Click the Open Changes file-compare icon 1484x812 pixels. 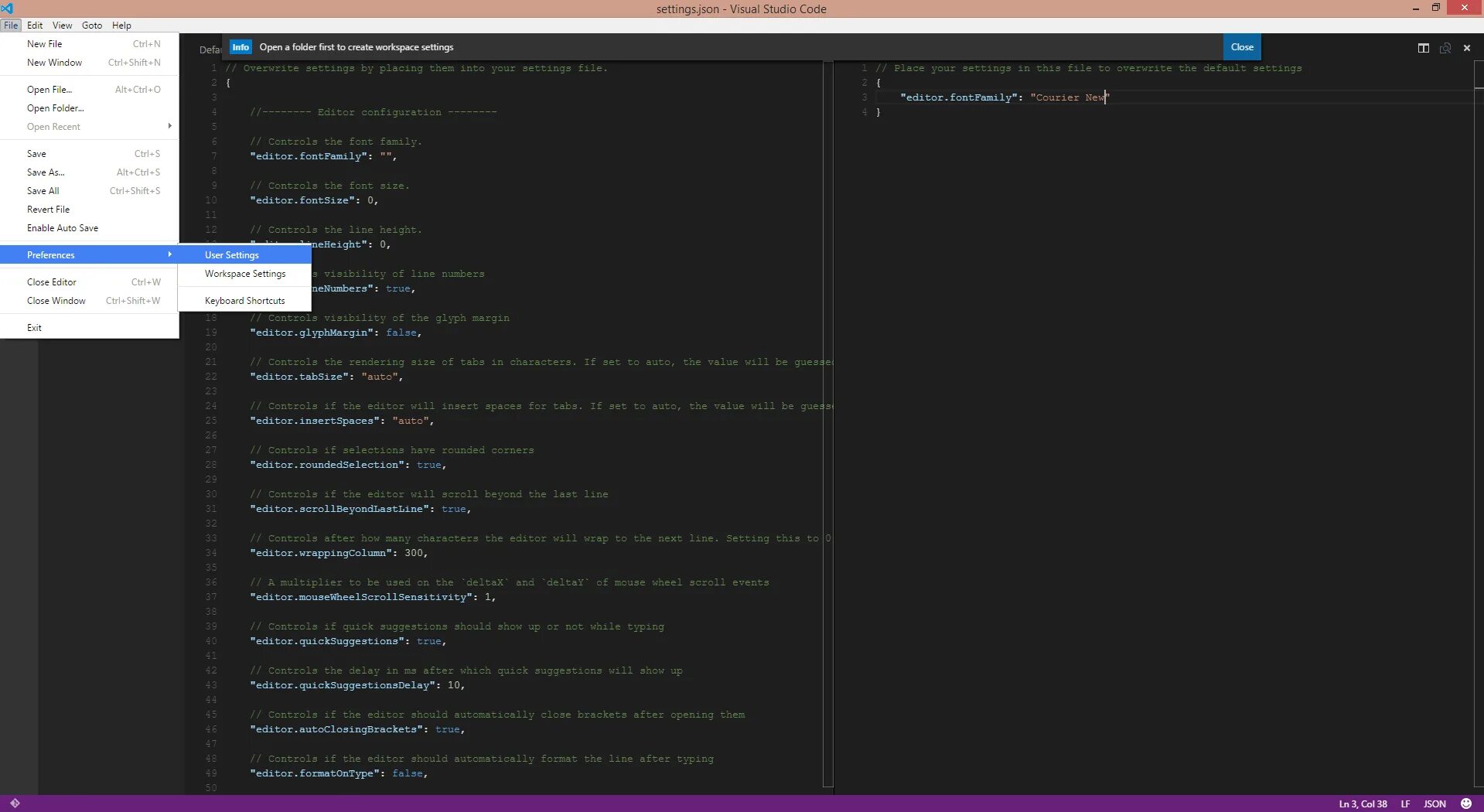(1445, 48)
